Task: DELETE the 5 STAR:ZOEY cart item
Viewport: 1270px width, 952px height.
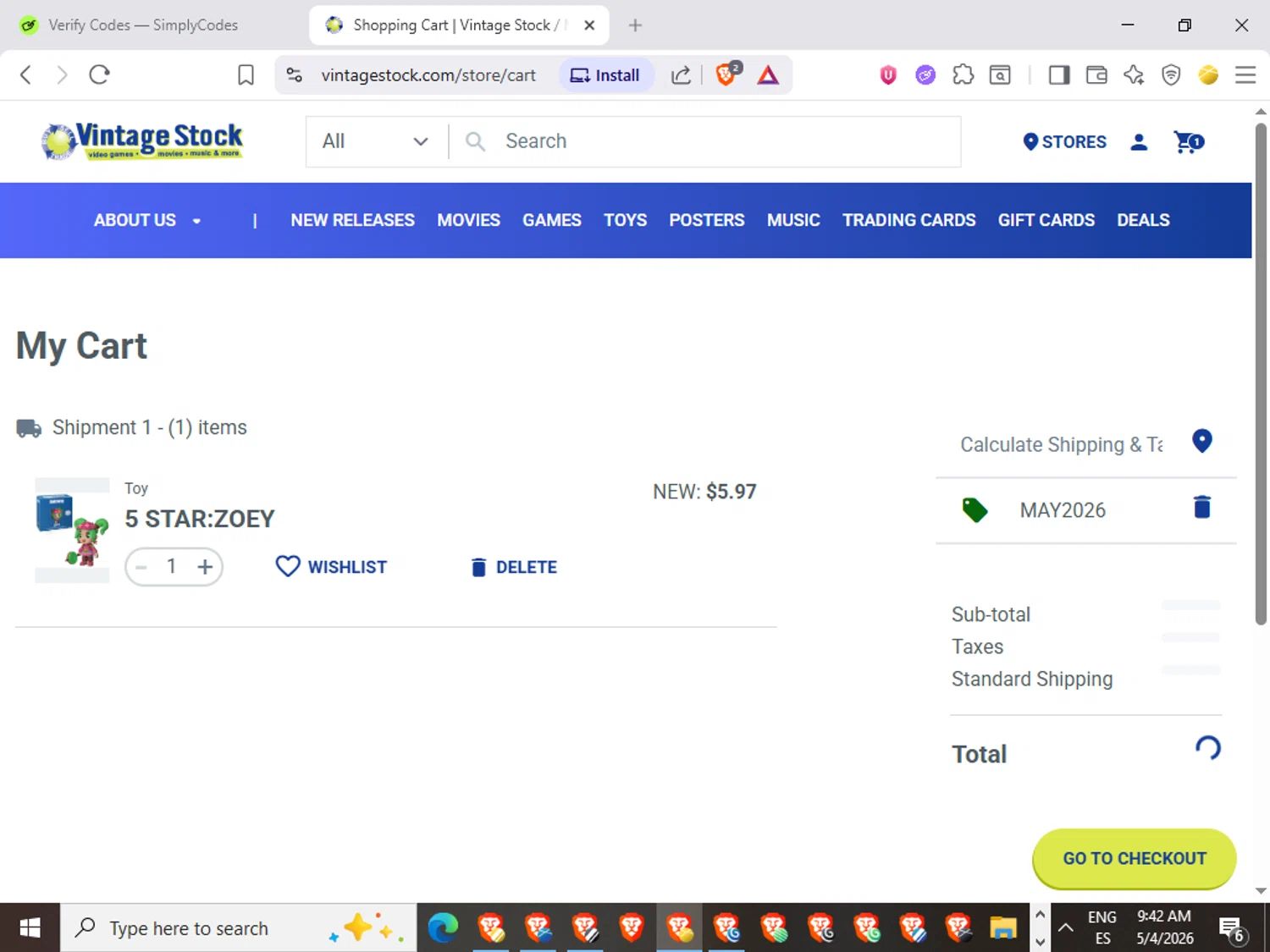Action: point(514,567)
